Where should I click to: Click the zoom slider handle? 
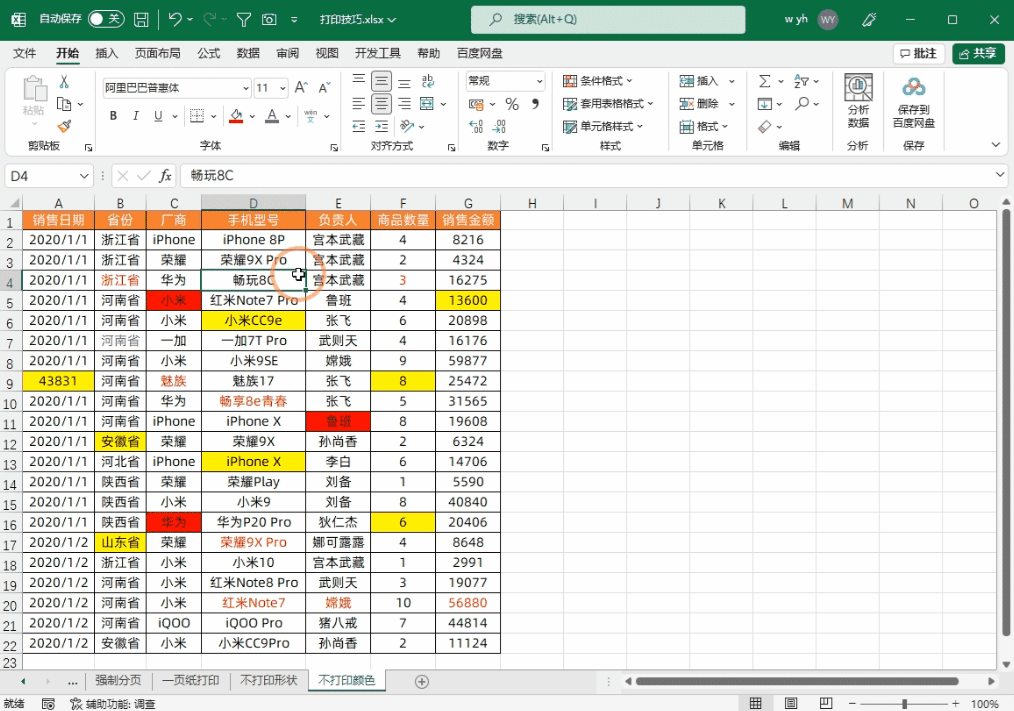pyautogui.click(x=904, y=703)
